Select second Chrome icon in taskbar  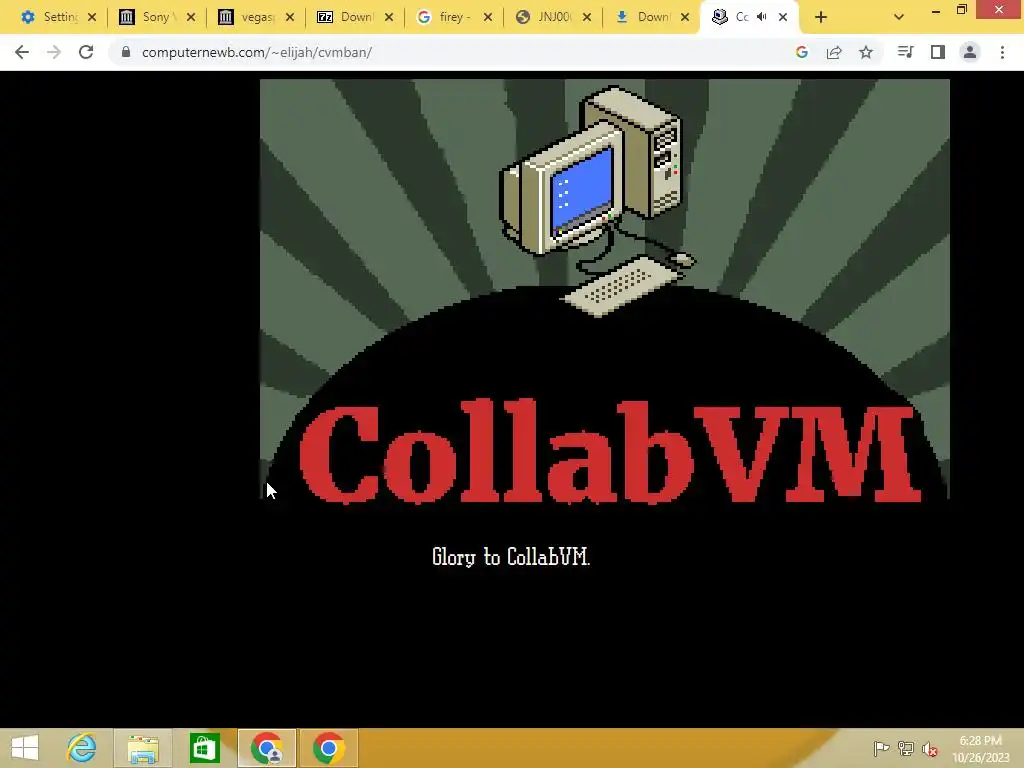pos(328,748)
